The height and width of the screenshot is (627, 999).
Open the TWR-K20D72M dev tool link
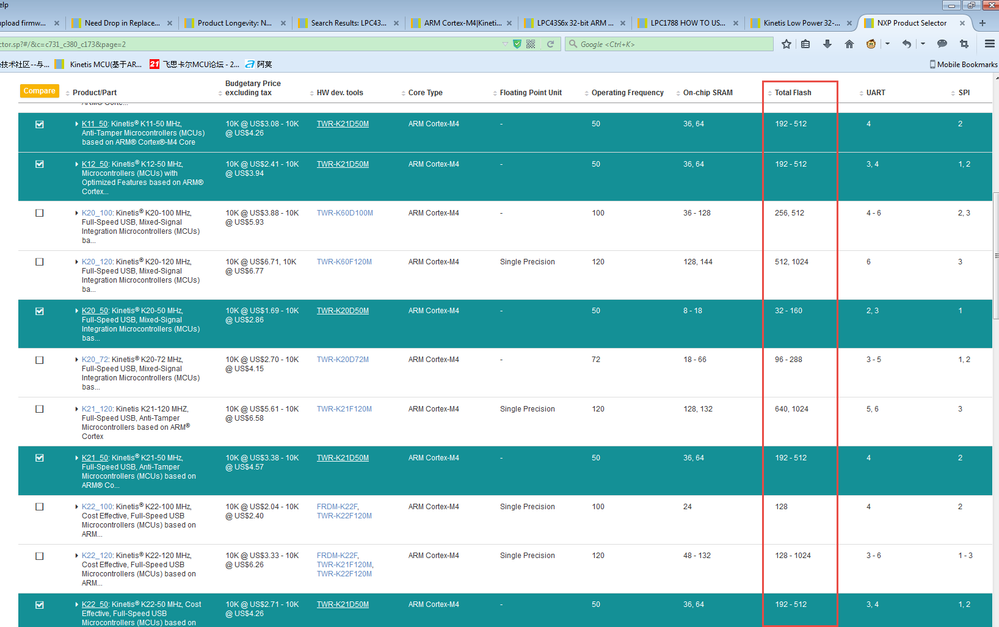coord(343,360)
